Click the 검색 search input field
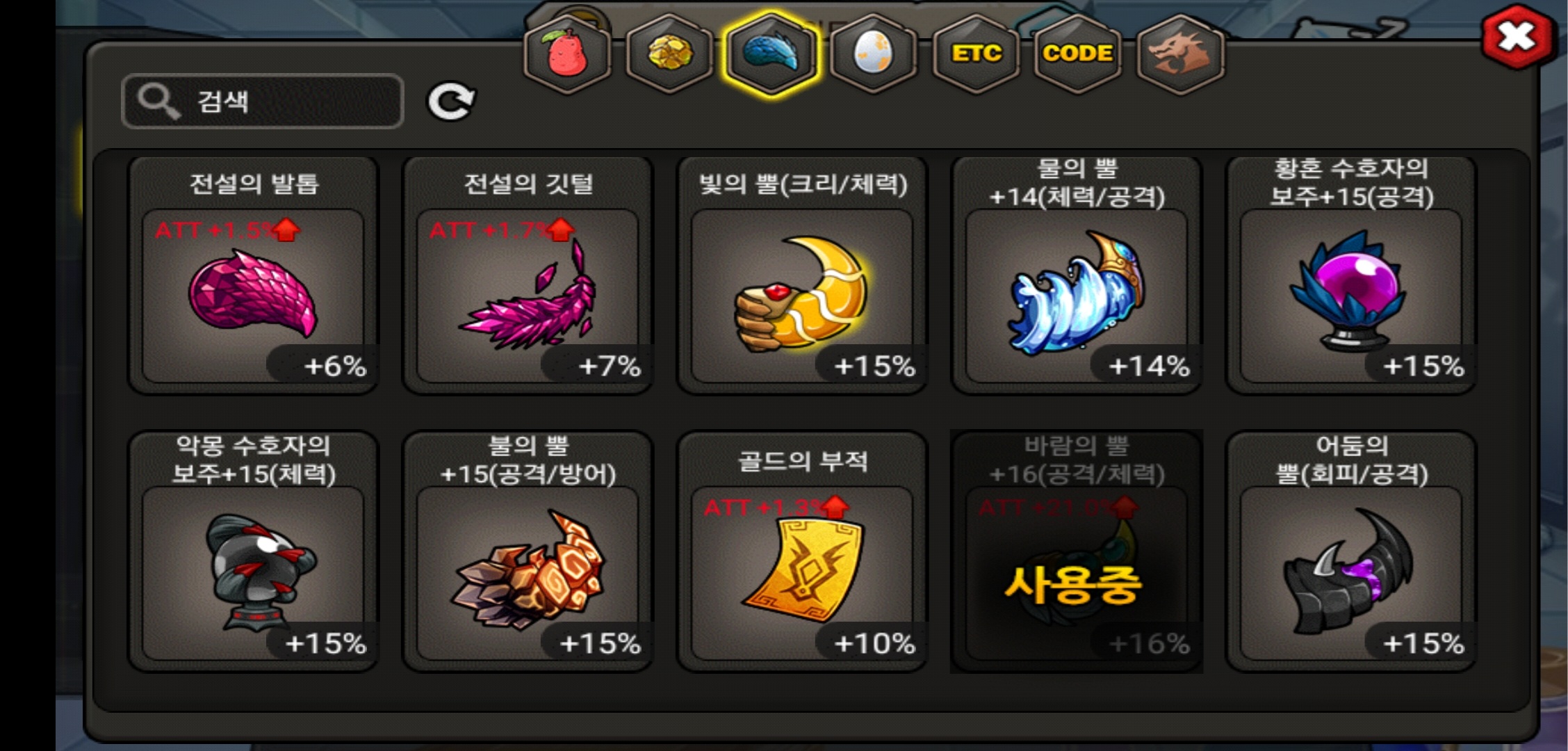 point(263,102)
